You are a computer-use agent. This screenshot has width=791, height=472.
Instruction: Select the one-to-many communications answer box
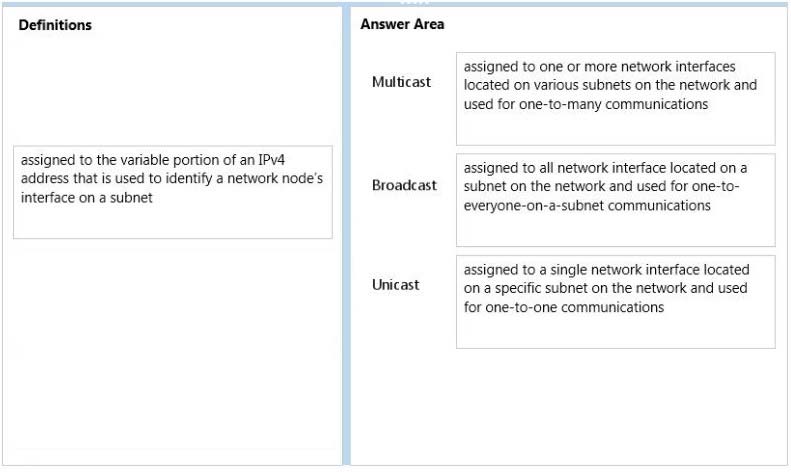(615, 99)
